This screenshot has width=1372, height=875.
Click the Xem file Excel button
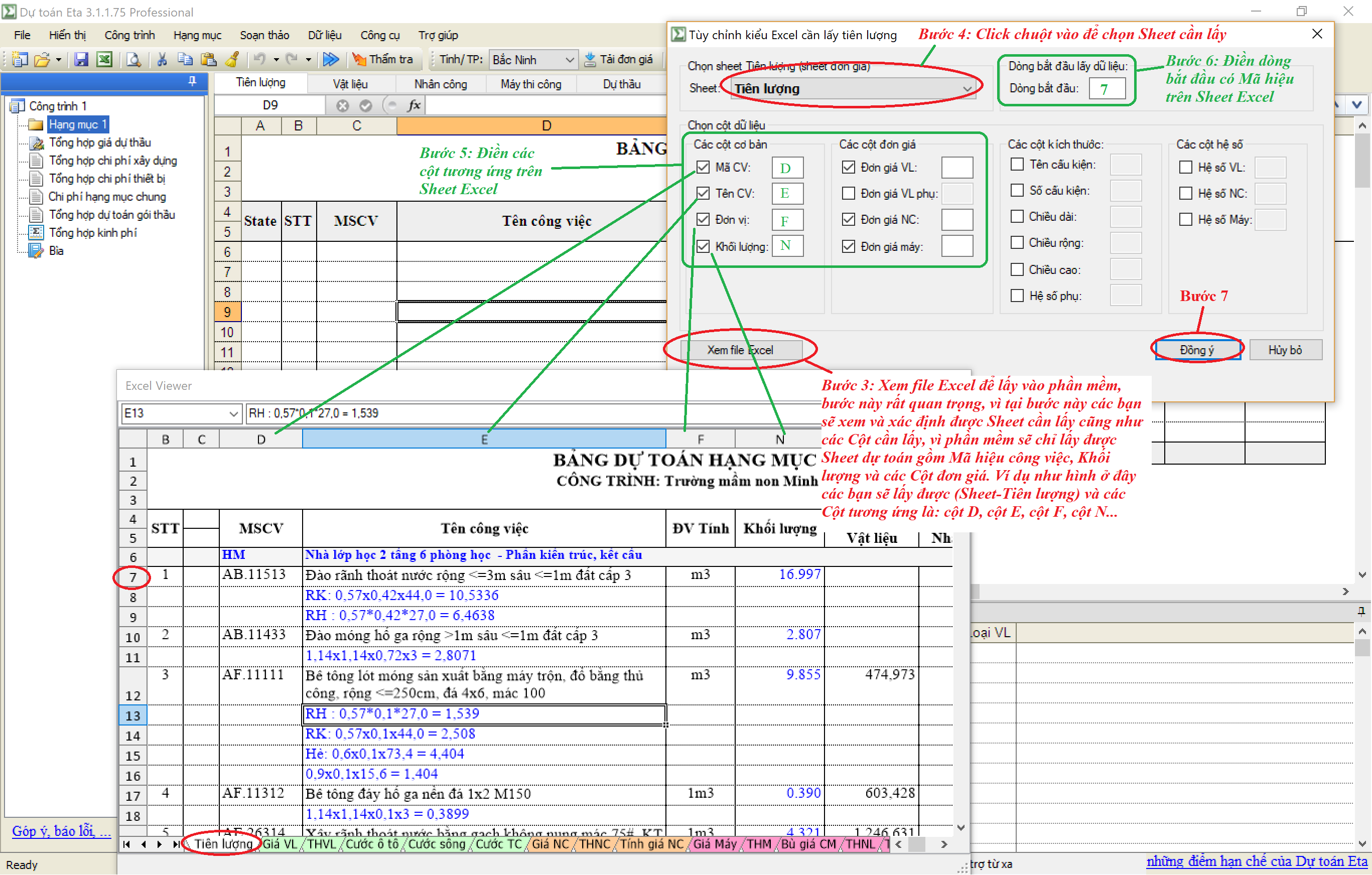click(741, 349)
